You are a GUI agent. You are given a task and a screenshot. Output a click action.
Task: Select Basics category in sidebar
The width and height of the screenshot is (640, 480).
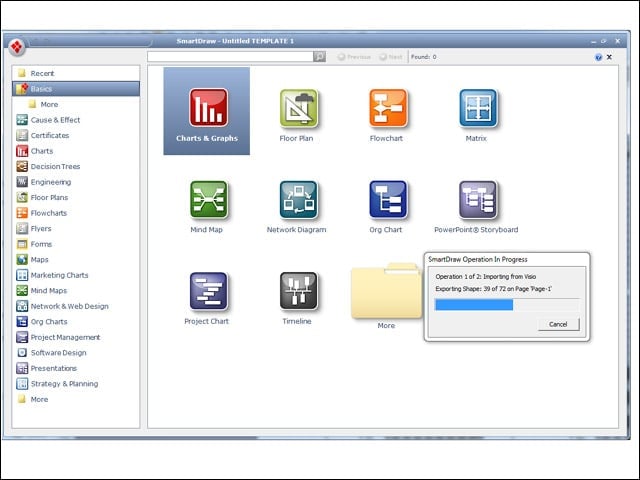(x=76, y=89)
